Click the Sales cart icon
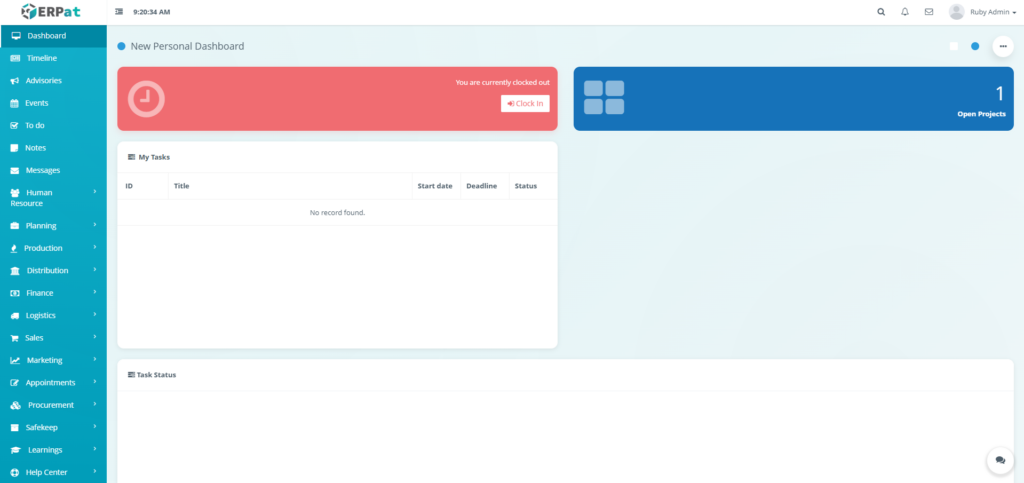Viewport: 1024px width, 483px height. (14, 338)
